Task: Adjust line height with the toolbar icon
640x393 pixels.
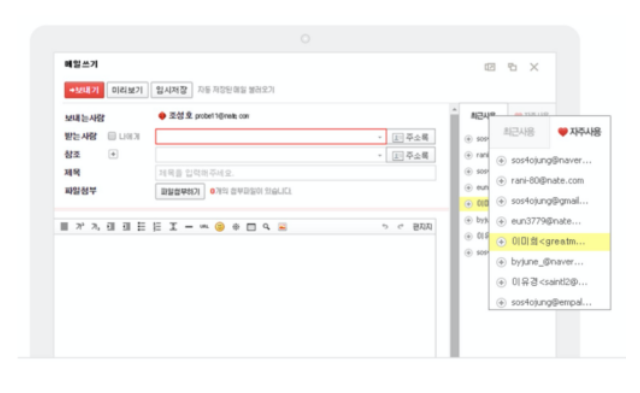Action: [173, 226]
